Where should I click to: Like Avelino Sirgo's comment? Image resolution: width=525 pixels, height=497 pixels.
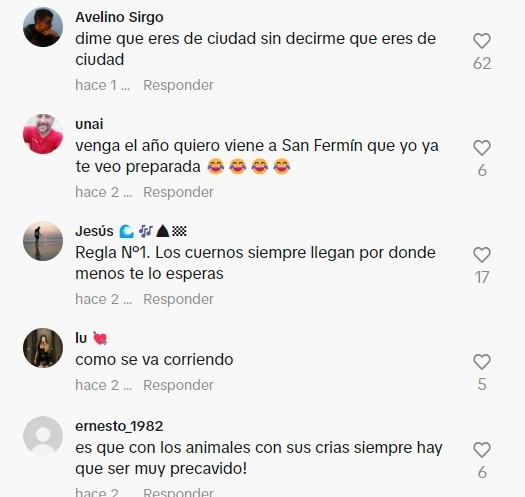(x=482, y=41)
